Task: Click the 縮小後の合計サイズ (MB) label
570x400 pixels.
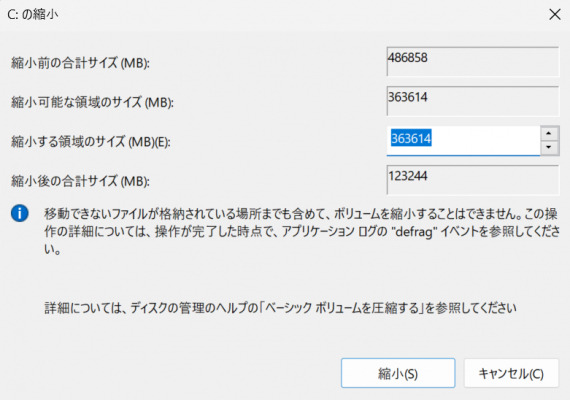Action: (x=80, y=181)
